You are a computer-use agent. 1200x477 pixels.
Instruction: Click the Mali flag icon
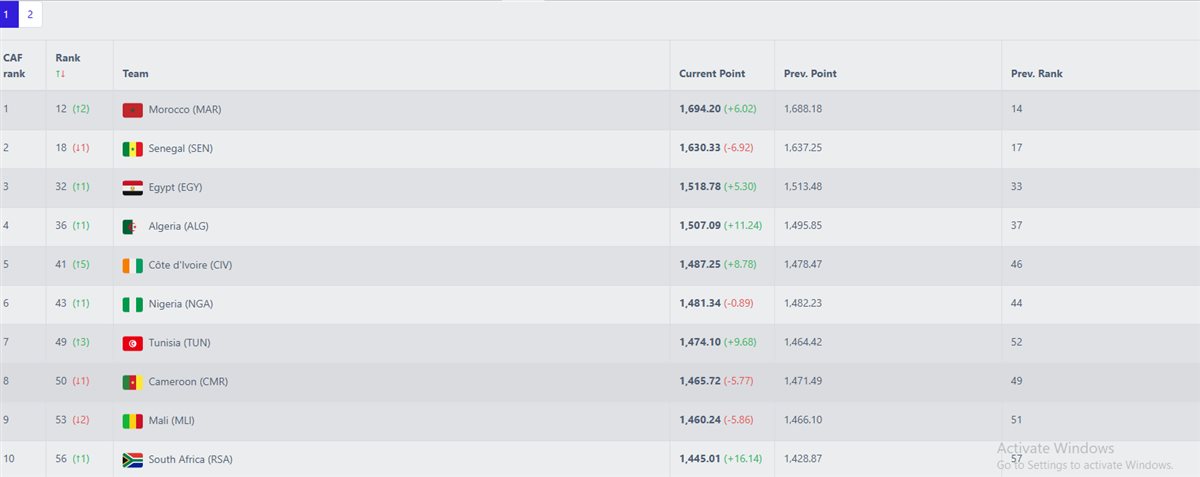coord(132,421)
